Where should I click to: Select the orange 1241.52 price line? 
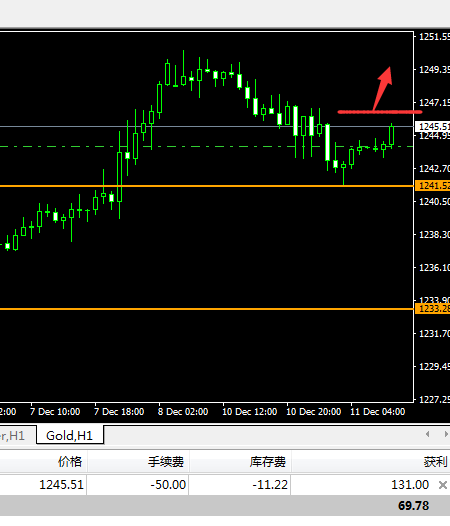pyautogui.click(x=206, y=186)
